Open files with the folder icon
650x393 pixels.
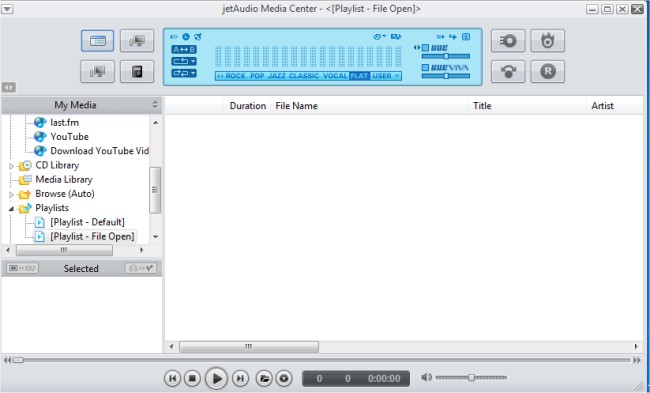264,378
